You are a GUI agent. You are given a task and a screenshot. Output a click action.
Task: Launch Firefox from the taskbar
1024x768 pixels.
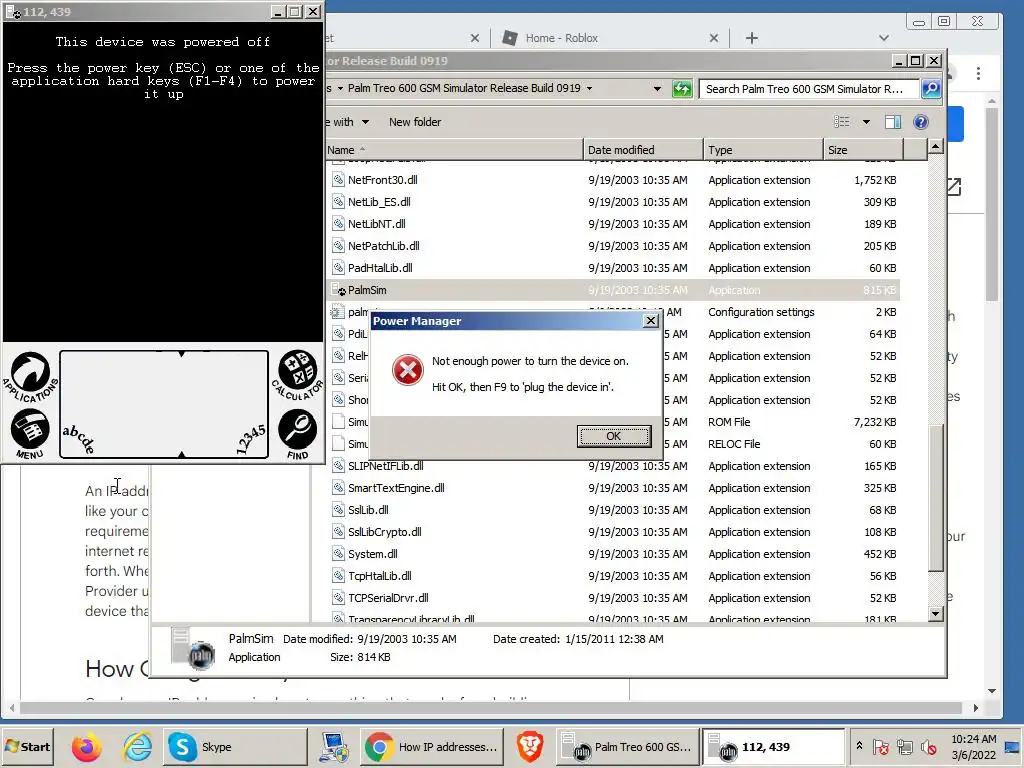click(x=86, y=746)
